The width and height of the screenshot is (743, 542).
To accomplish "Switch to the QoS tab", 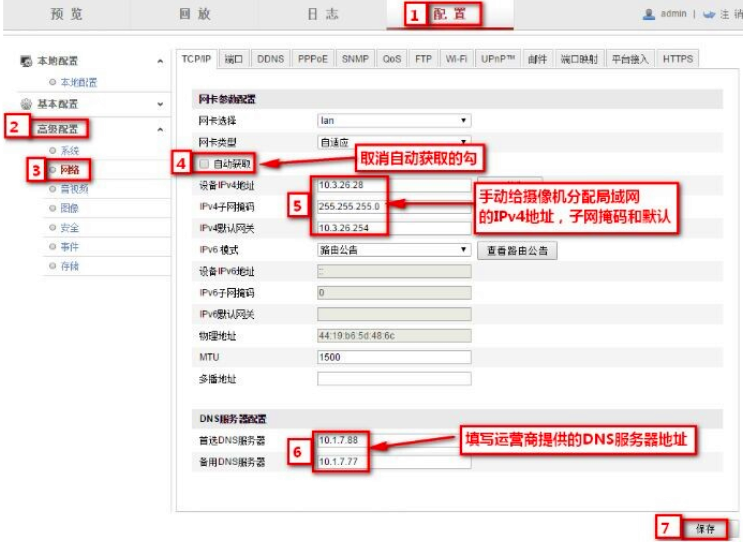I will tap(392, 59).
